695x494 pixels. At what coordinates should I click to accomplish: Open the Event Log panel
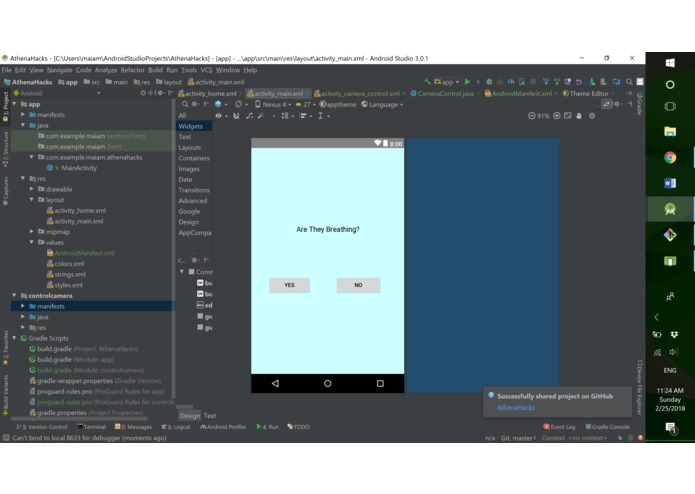pos(559,427)
